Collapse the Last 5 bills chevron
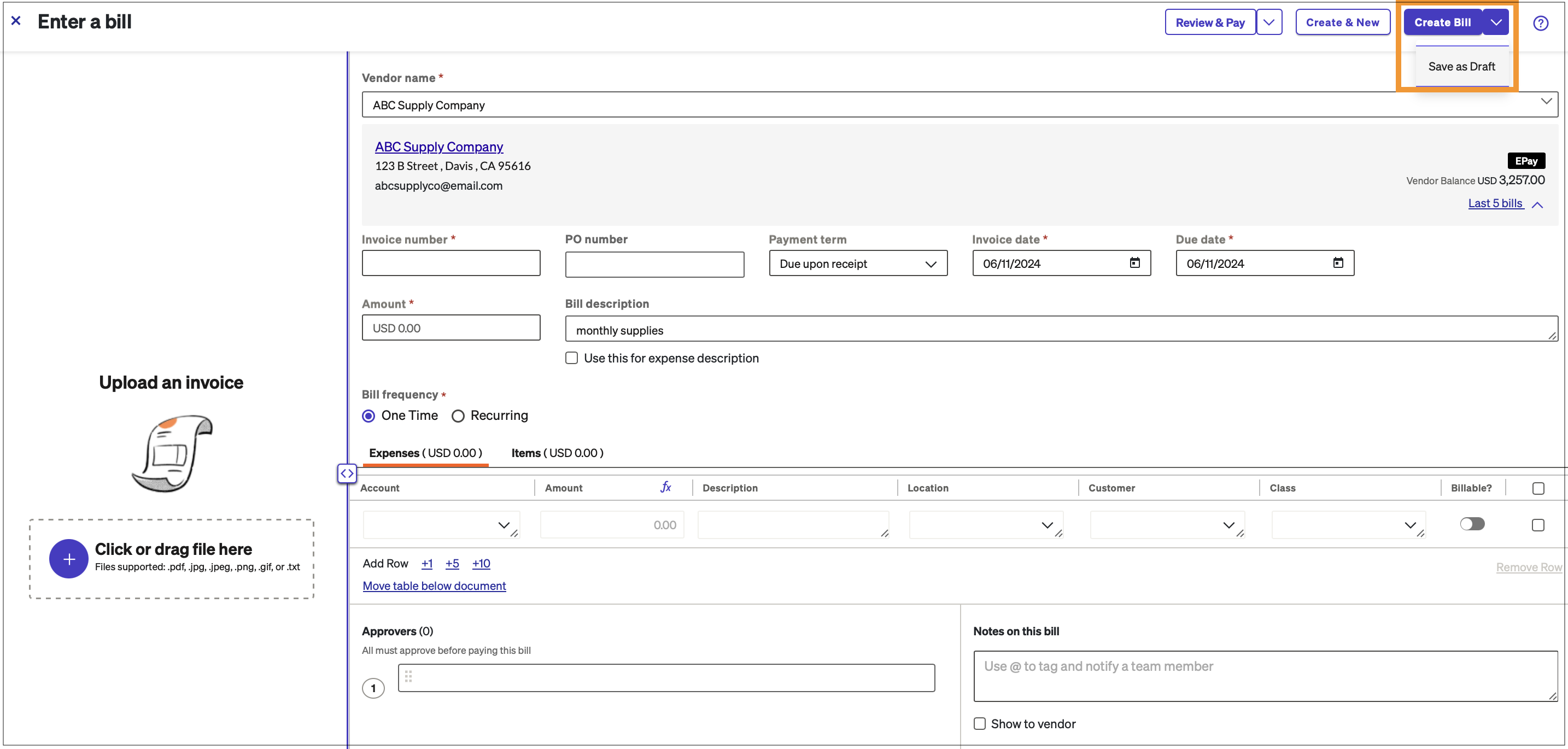 coord(1536,204)
